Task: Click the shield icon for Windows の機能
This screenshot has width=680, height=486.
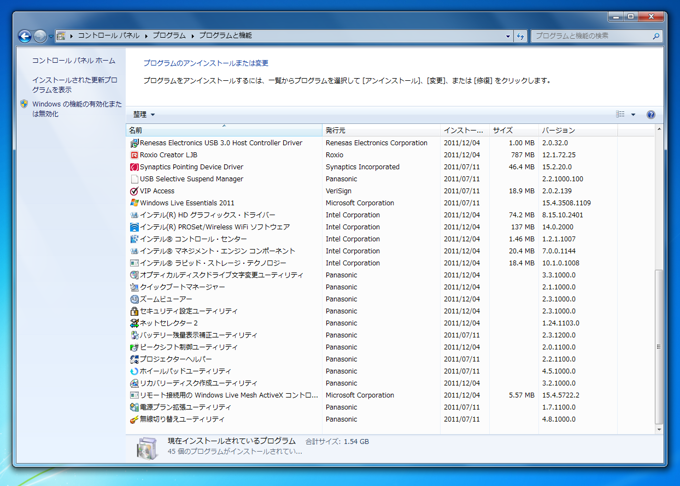Action: point(24,104)
